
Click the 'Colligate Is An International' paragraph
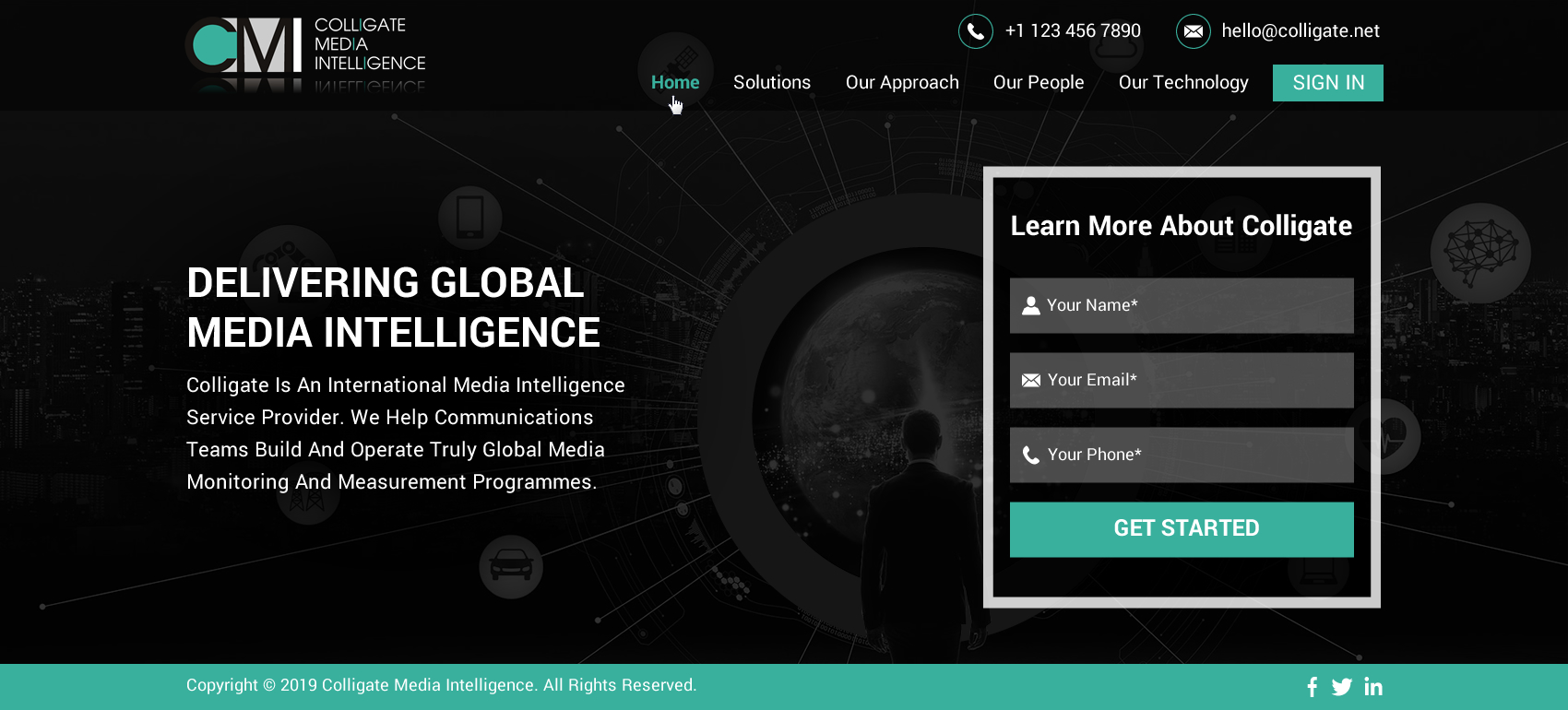pos(406,433)
